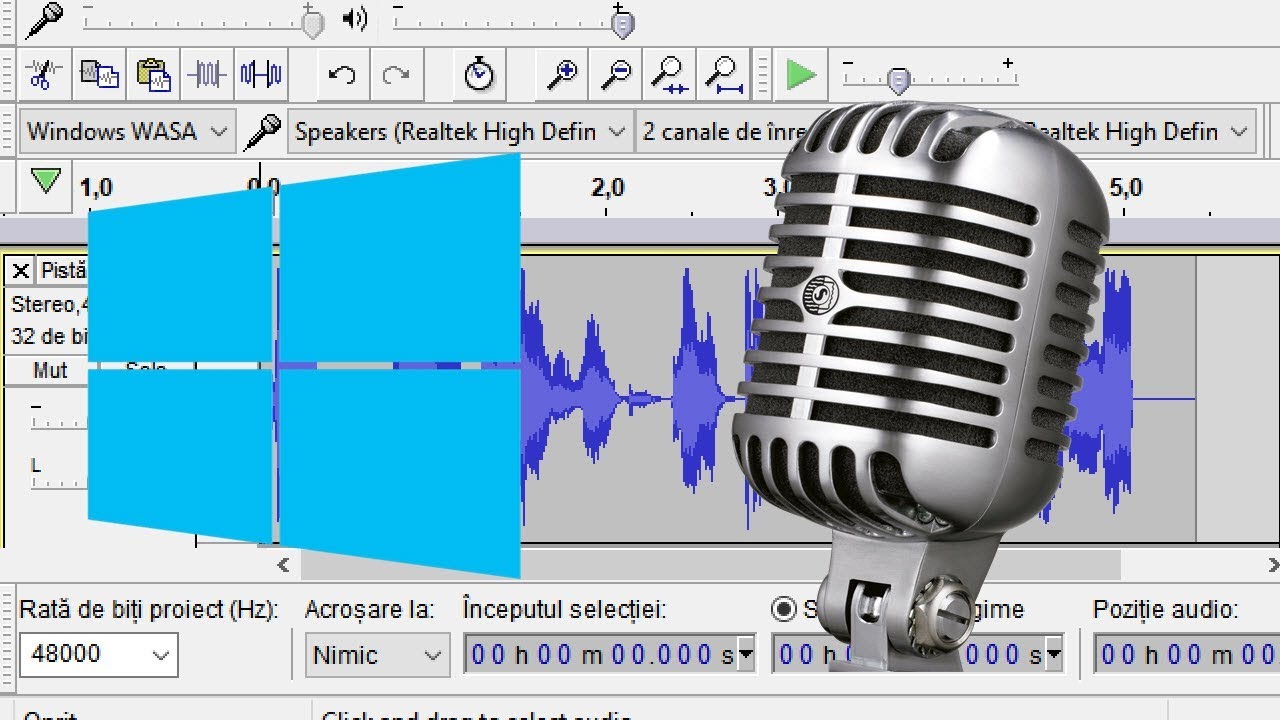
Task: Click Fit Project zoom icon
Action: coord(724,75)
